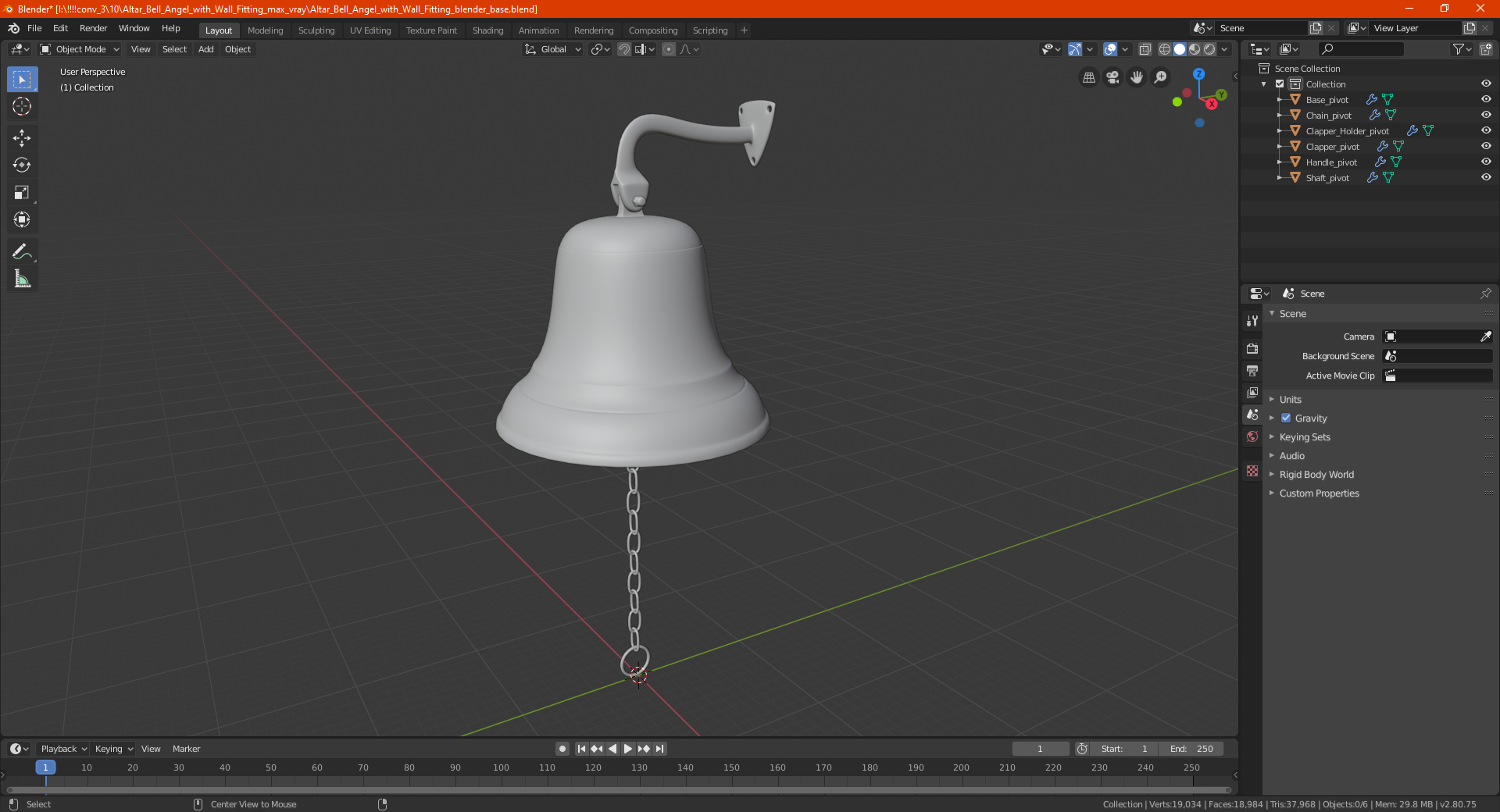Open the World properties tab
This screenshot has width=1500, height=812.
(x=1252, y=436)
